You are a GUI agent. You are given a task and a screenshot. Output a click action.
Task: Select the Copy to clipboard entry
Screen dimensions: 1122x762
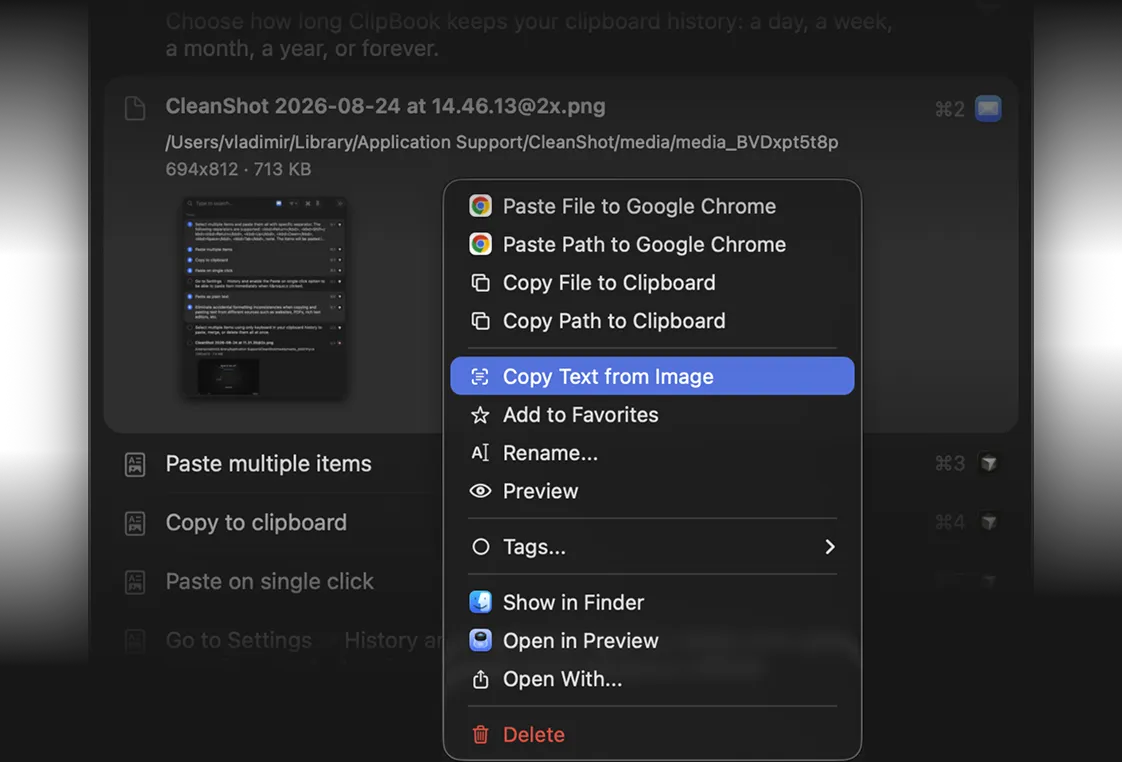point(256,522)
